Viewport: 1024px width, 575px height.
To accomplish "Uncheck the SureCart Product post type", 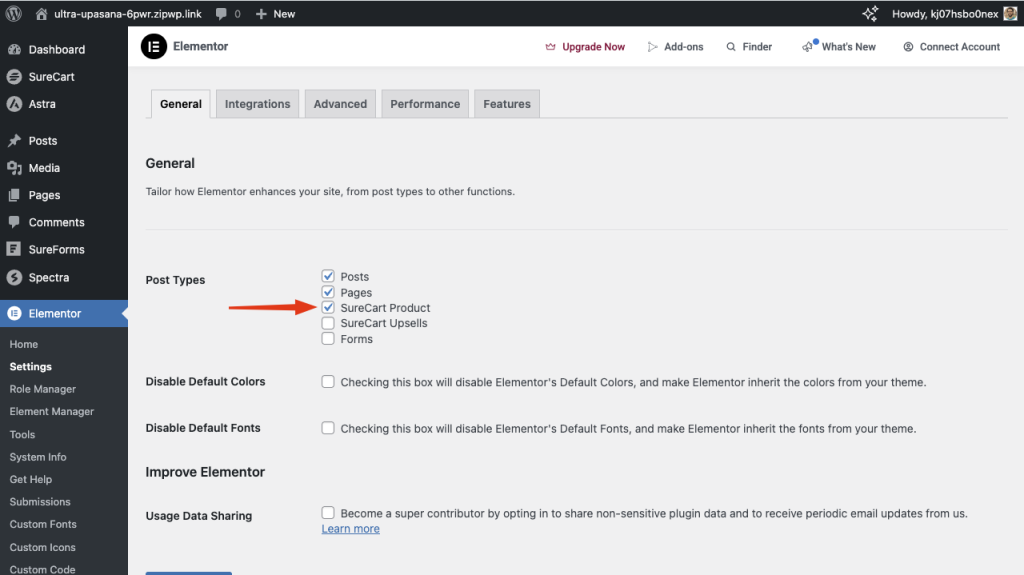I will pos(328,308).
